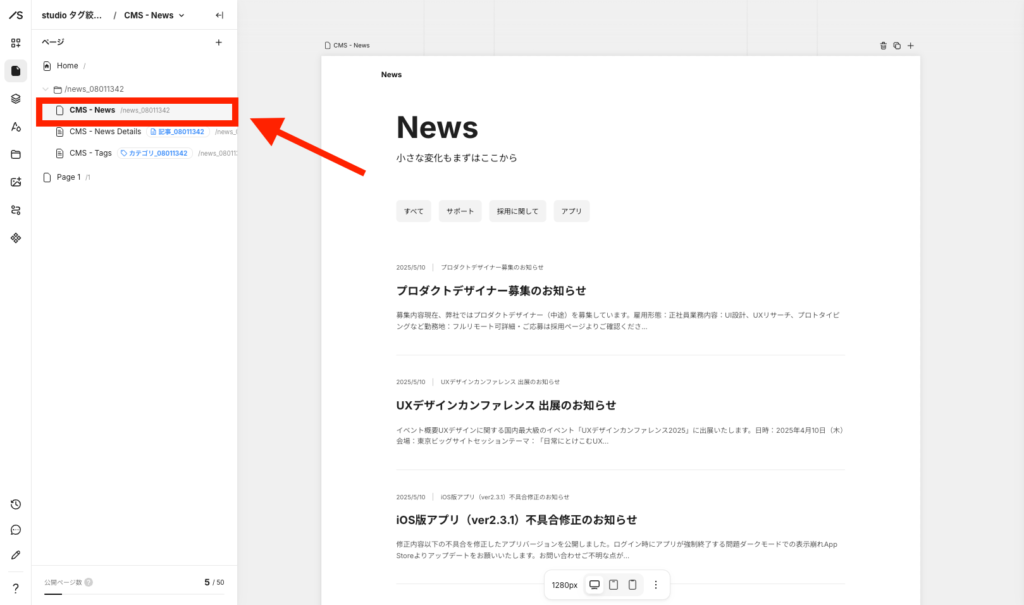Image resolution: width=1024 pixels, height=605 pixels.
Task: Select the 採用に関して filter tab
Action: [517, 211]
